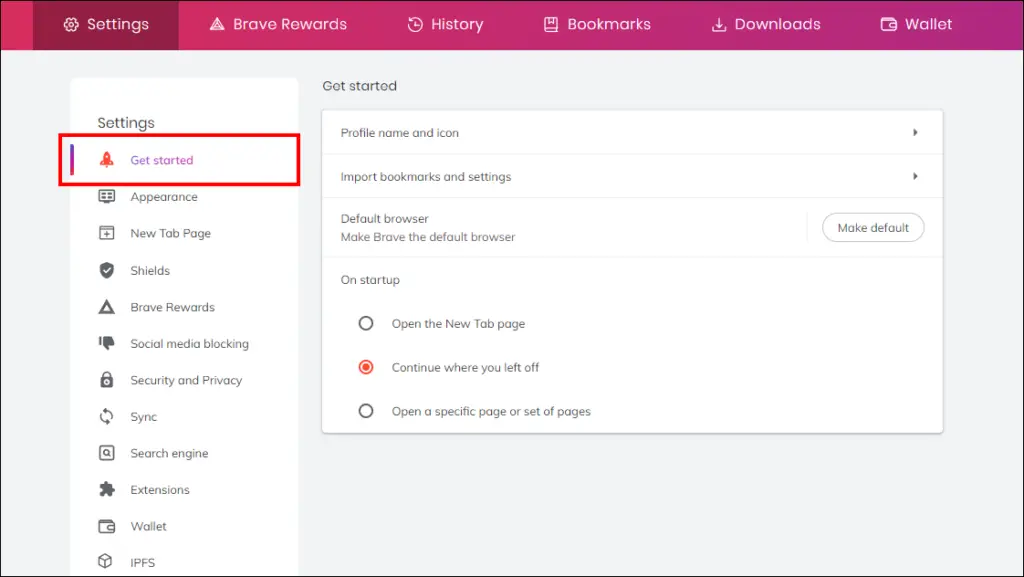Click the IPFS cube icon
The height and width of the screenshot is (577, 1024).
coord(105,561)
